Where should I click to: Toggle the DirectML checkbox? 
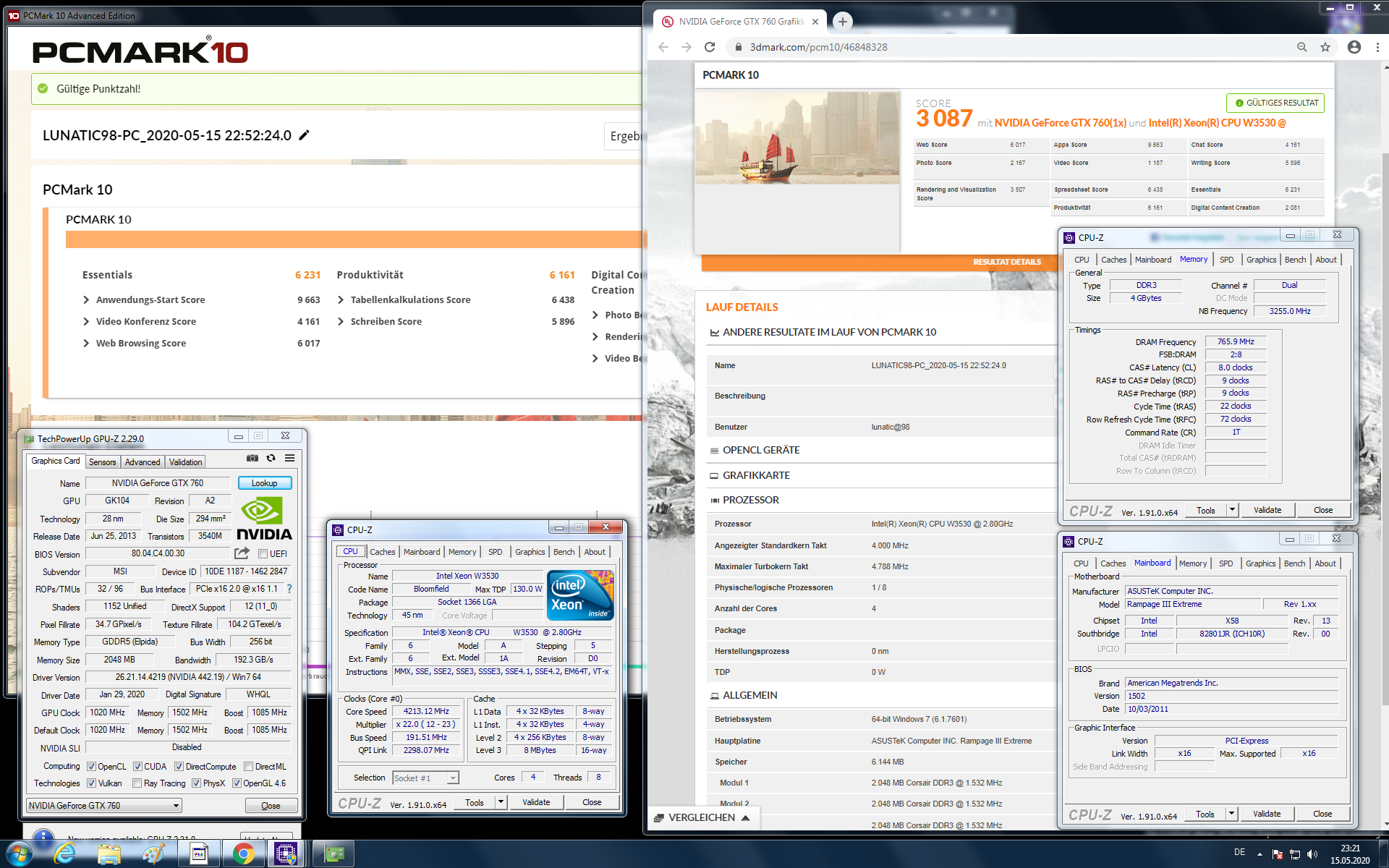pos(248,767)
